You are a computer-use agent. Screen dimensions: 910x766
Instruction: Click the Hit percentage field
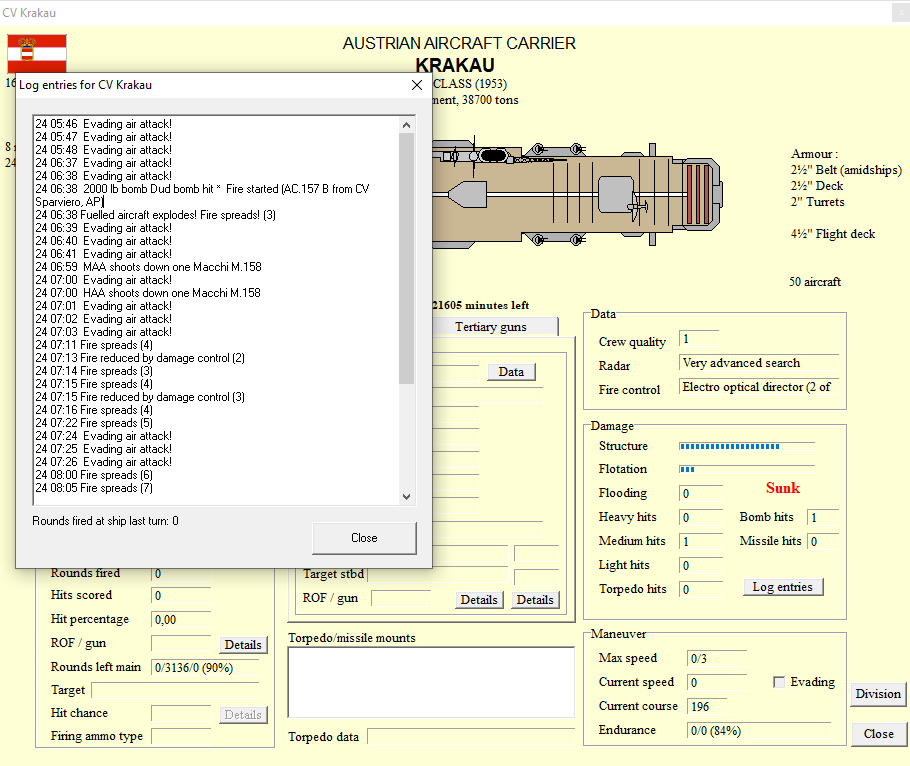coord(181,619)
